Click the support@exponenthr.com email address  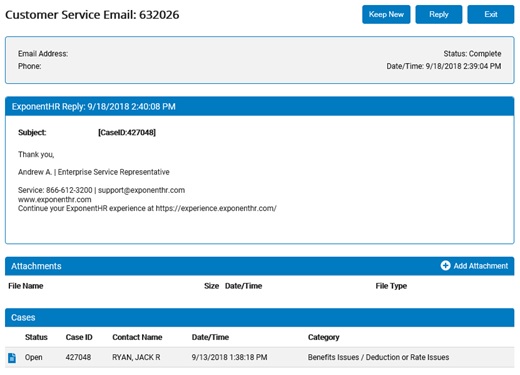point(141,190)
